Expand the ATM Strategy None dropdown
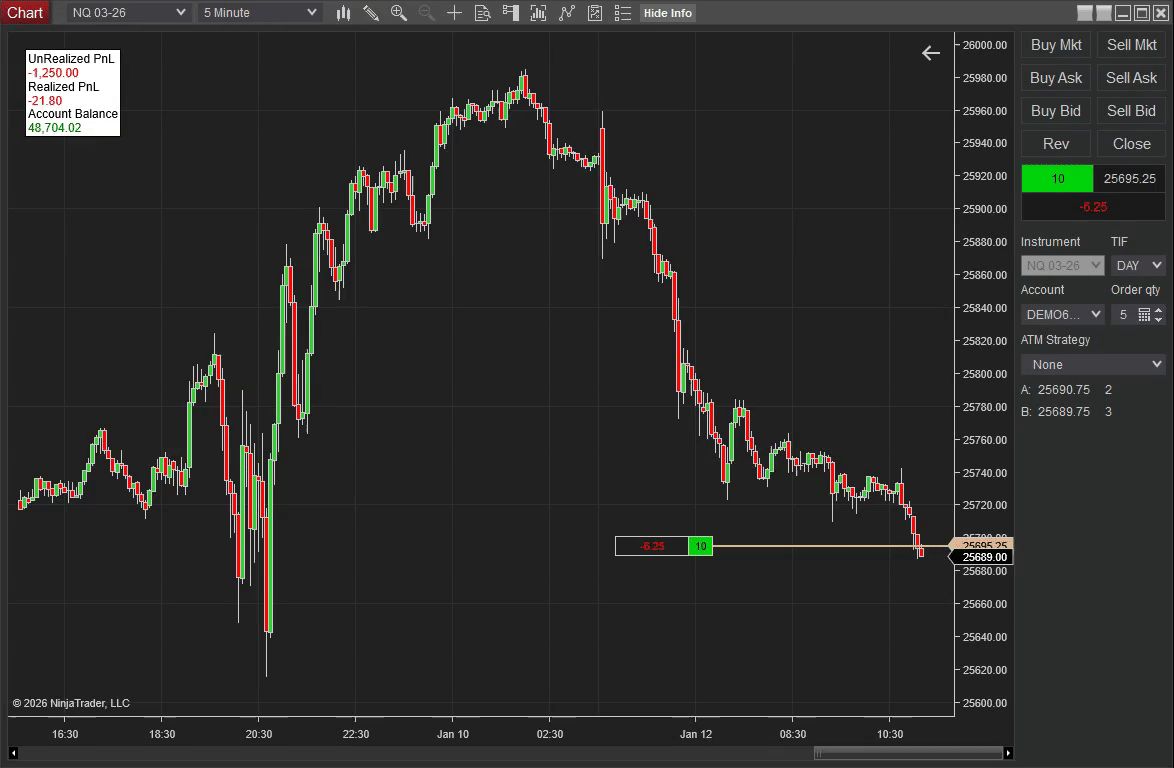The width and height of the screenshot is (1174, 768). coord(1093,364)
